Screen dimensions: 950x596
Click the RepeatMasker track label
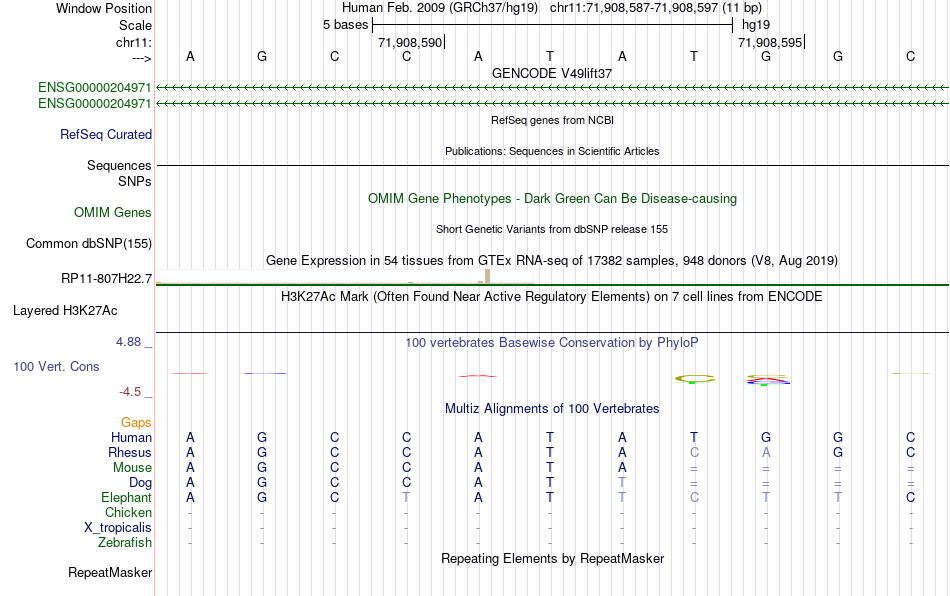(x=110, y=572)
